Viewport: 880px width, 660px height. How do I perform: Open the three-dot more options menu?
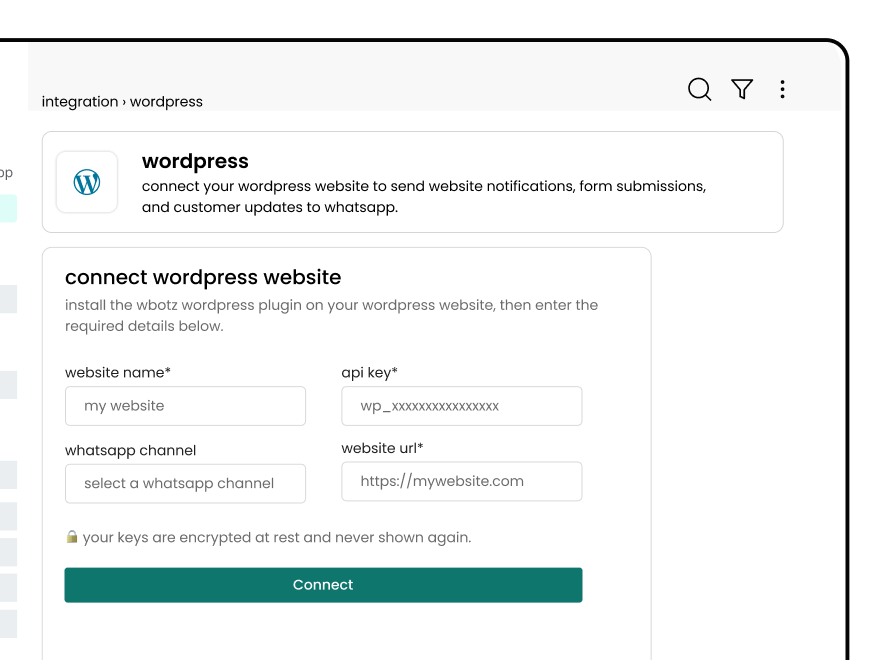click(x=782, y=89)
